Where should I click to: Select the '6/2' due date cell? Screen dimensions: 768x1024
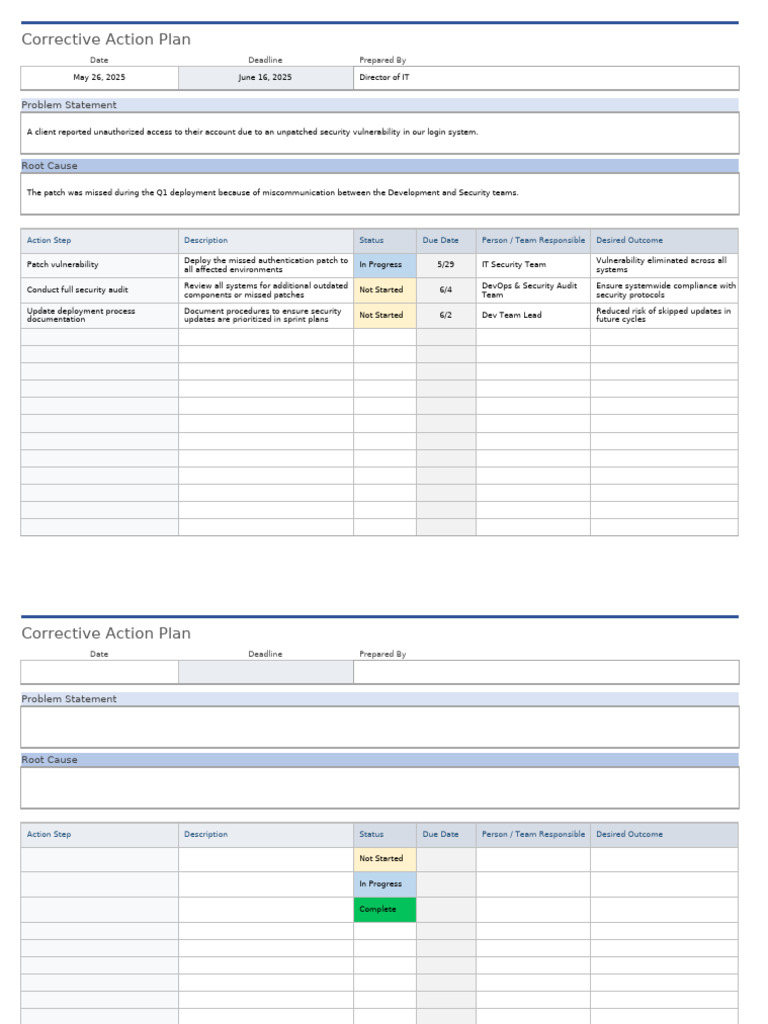tap(446, 315)
